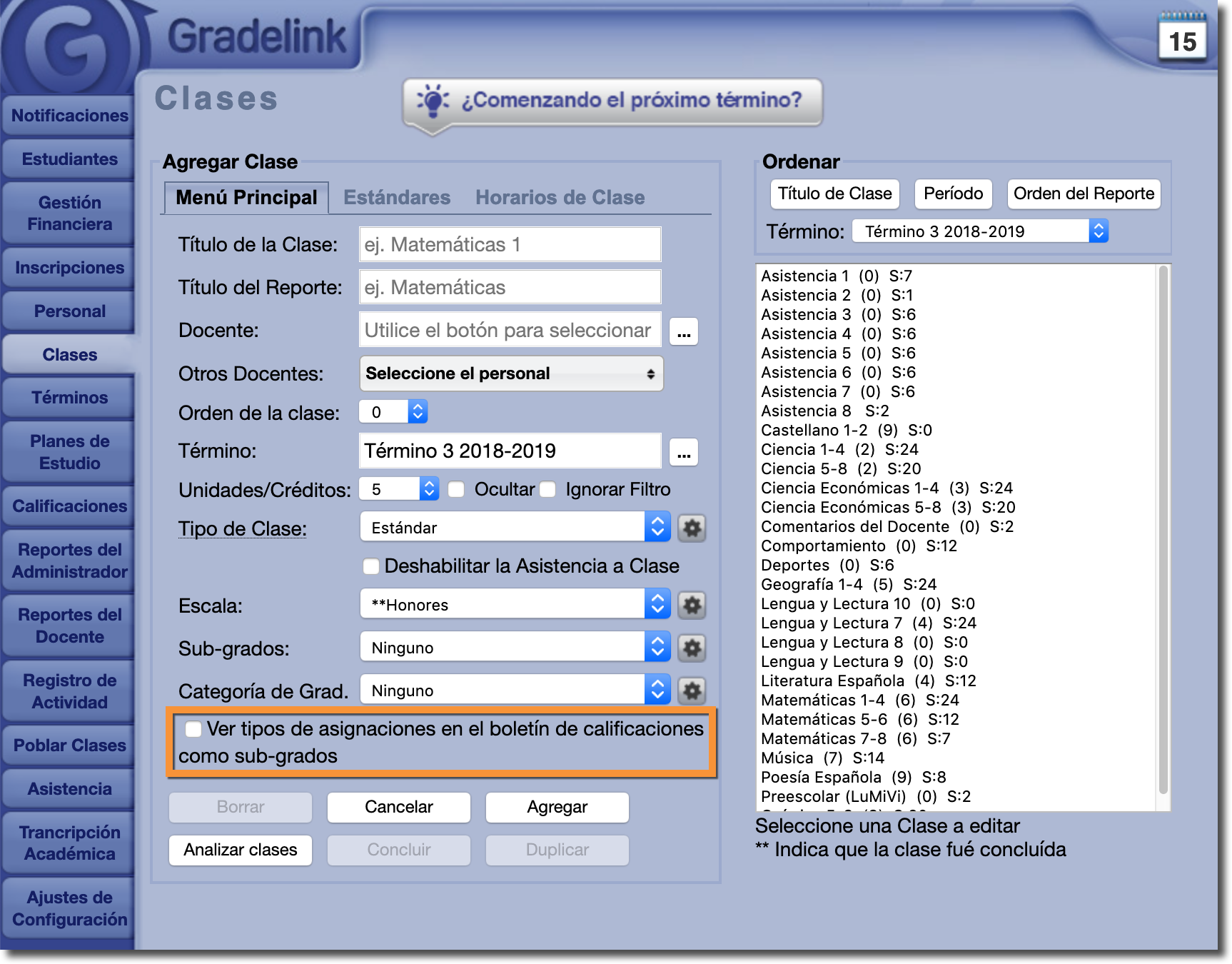Viewport: 1232px width, 964px height.
Task: Click the calendar icon showing 15
Action: (x=1182, y=38)
